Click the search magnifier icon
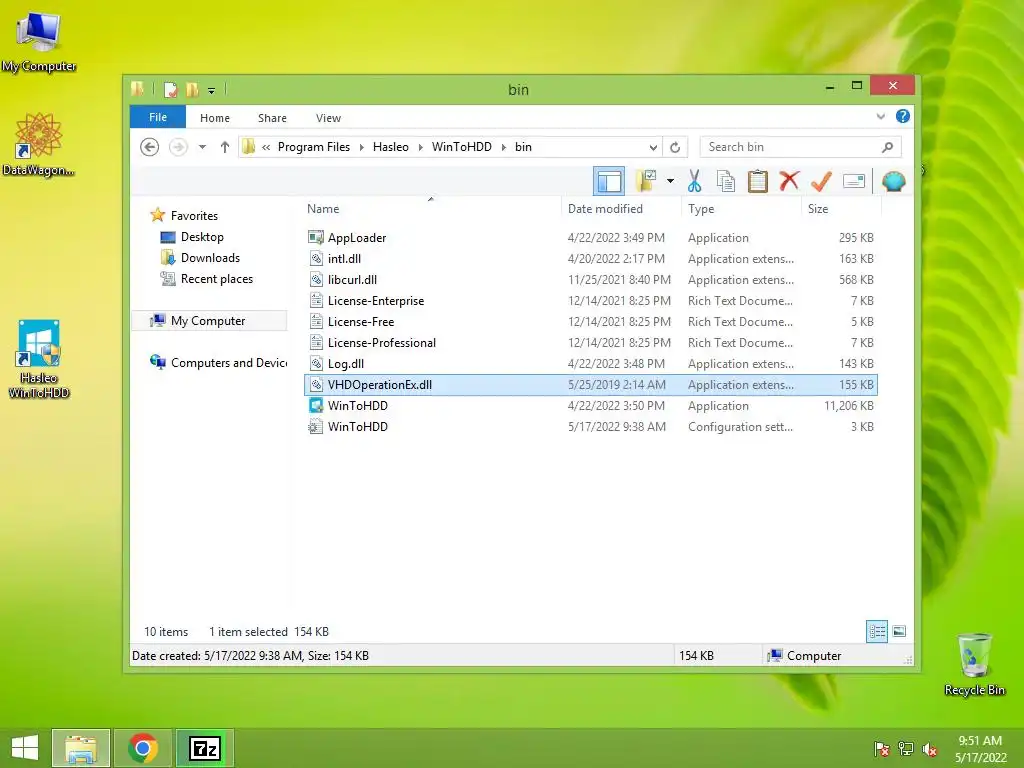Image resolution: width=1024 pixels, height=768 pixels. click(887, 147)
